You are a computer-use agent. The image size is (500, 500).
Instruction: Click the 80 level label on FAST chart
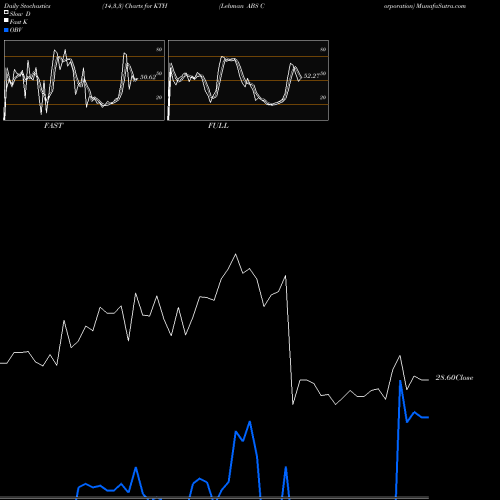[159, 49]
